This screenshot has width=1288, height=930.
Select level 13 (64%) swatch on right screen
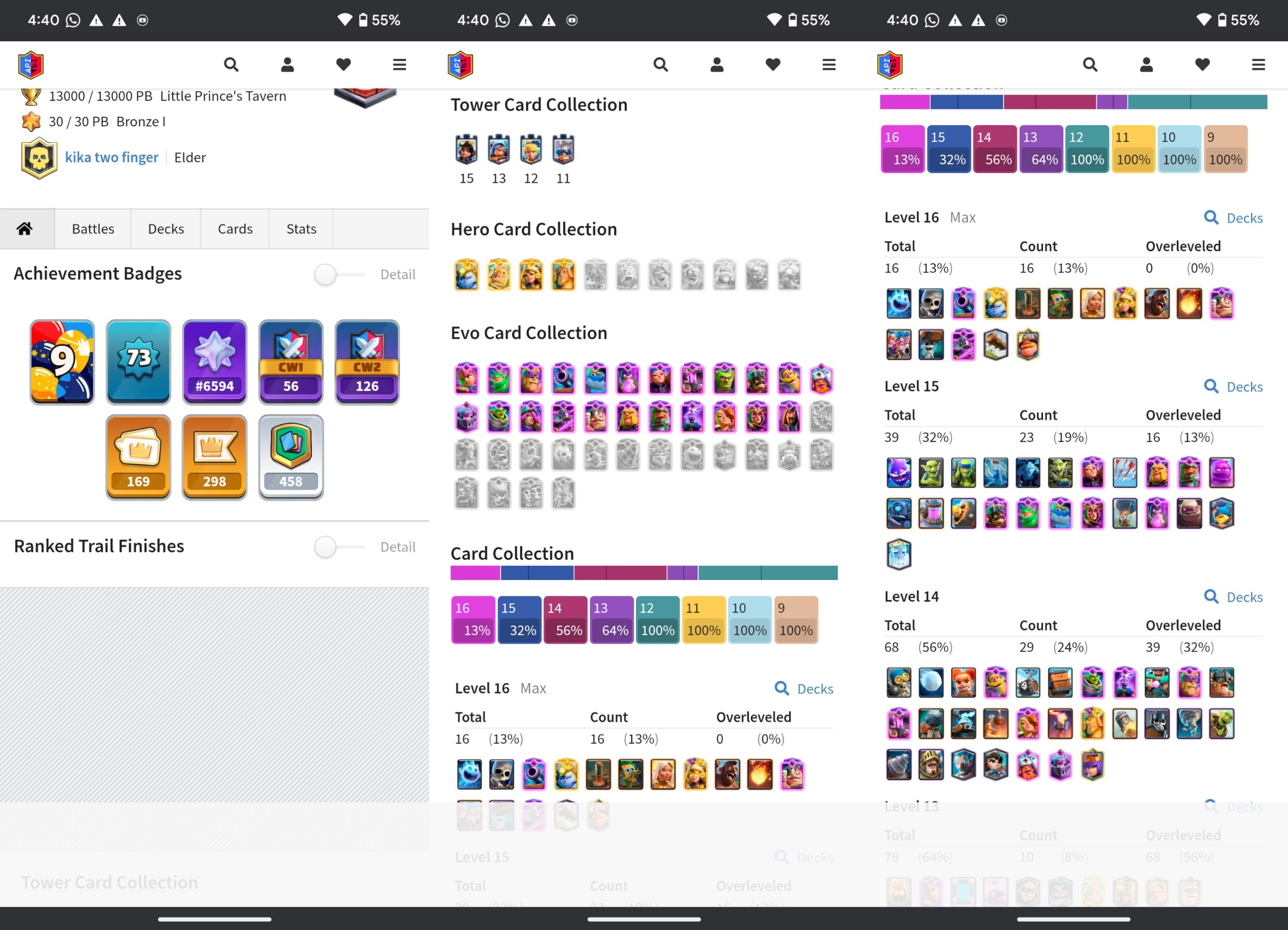point(1041,149)
